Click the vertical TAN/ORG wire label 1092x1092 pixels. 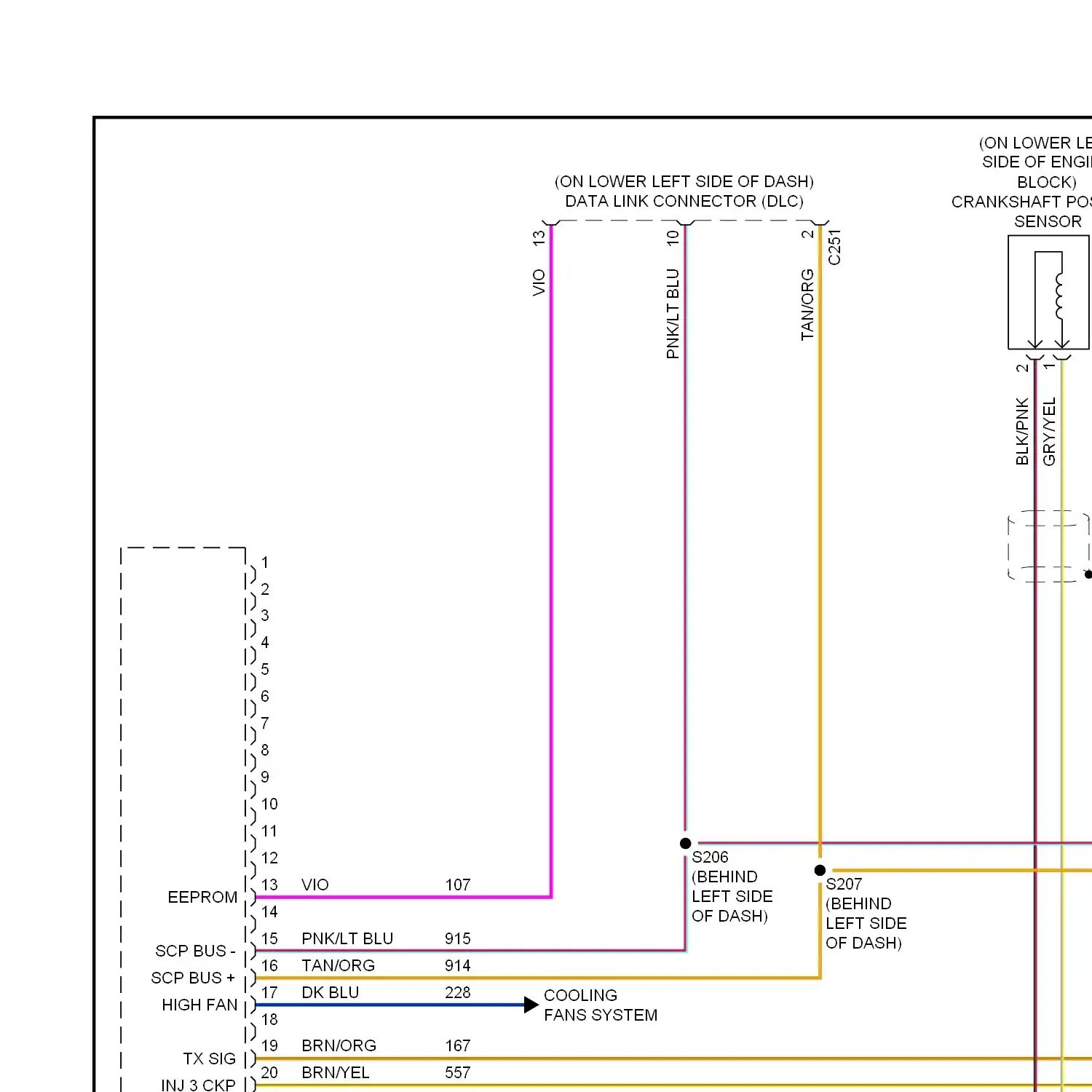click(807, 304)
